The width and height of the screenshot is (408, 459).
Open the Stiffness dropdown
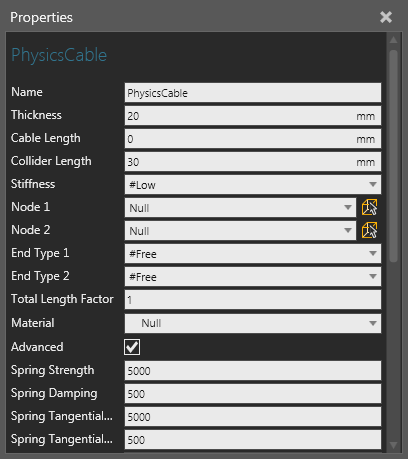253,184
